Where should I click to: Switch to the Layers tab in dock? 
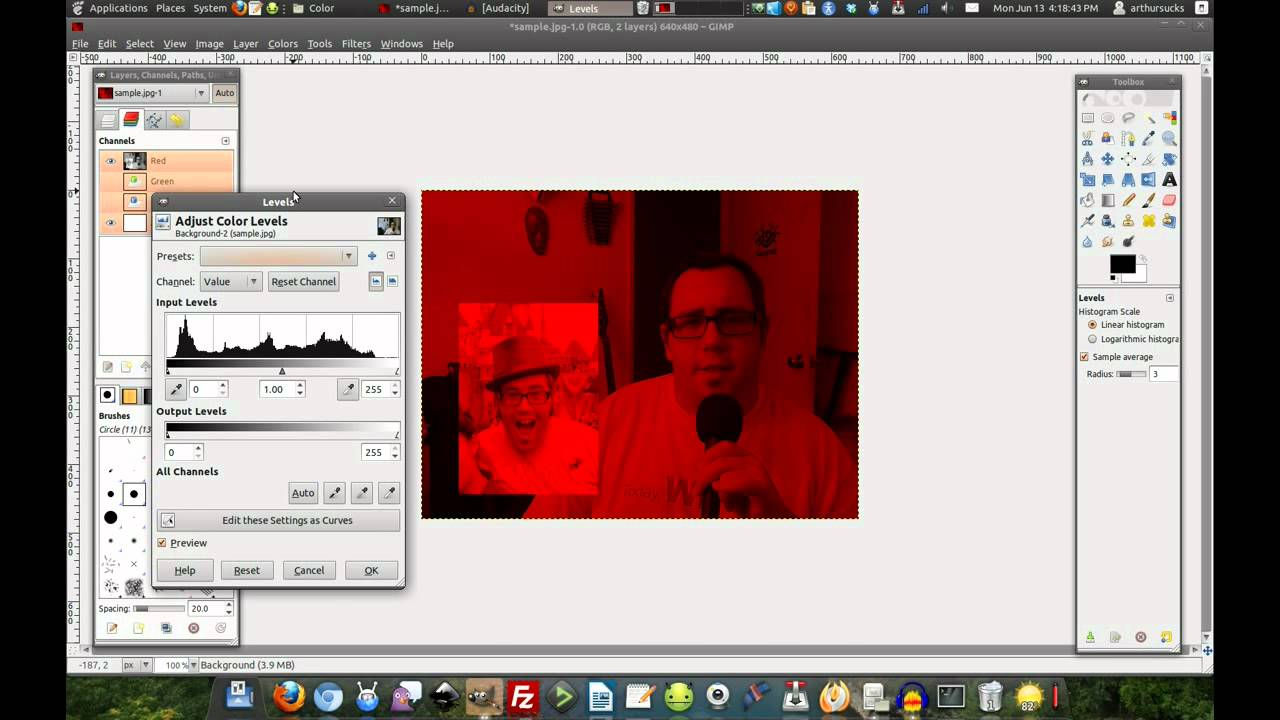click(108, 120)
